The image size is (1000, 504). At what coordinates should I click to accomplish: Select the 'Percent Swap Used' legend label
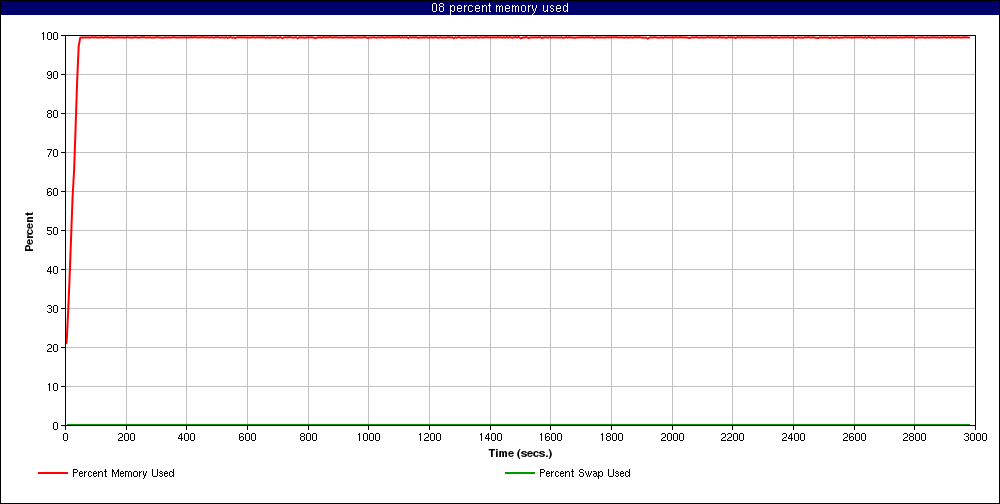585,473
